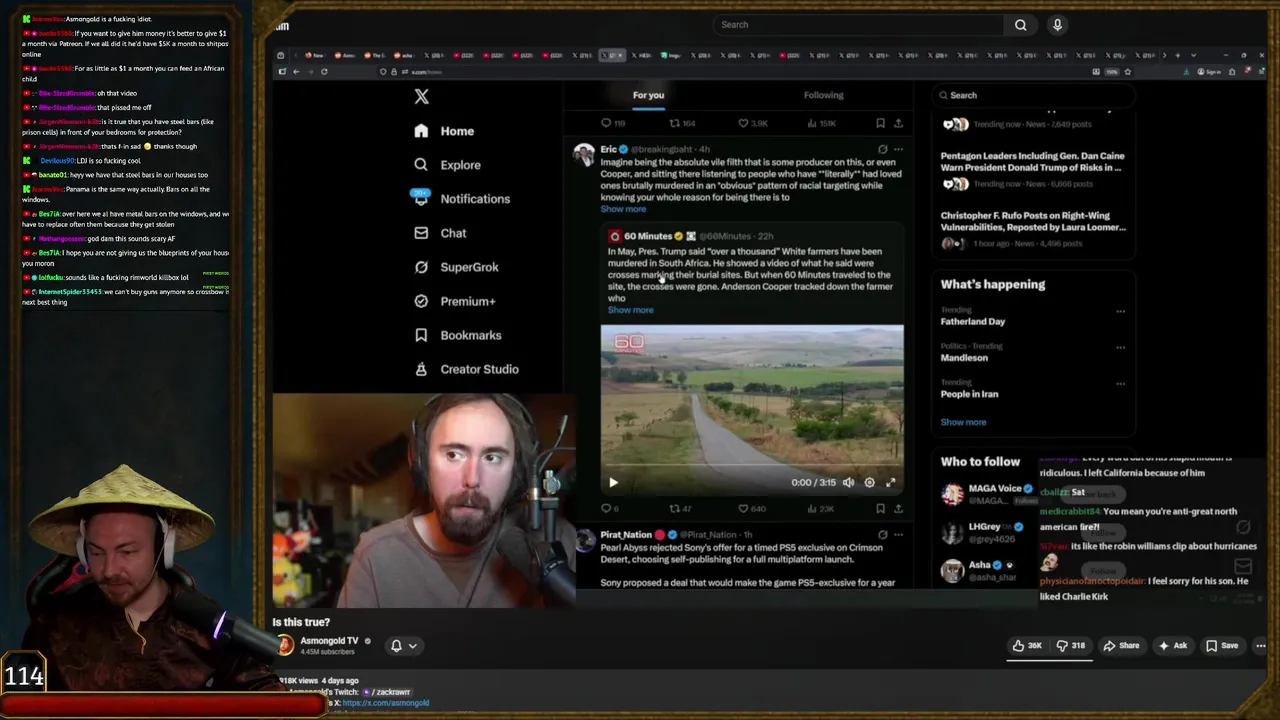Bookmark Eric's 60 Minutes quote post
The image size is (1280, 720).
click(x=880, y=508)
